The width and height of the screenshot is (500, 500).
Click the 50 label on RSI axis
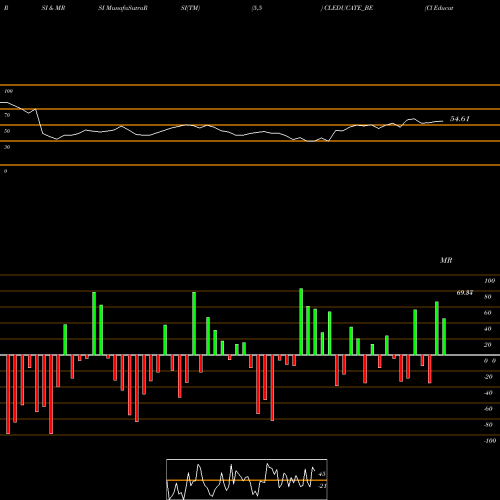[7, 131]
